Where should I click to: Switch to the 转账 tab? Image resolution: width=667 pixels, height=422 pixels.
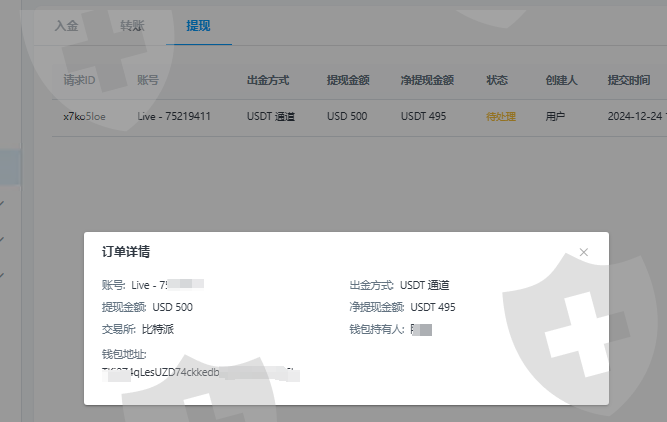(x=131, y=25)
